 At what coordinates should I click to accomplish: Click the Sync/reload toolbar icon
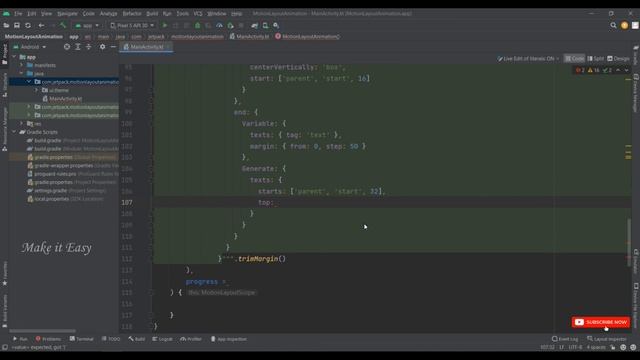28,25
